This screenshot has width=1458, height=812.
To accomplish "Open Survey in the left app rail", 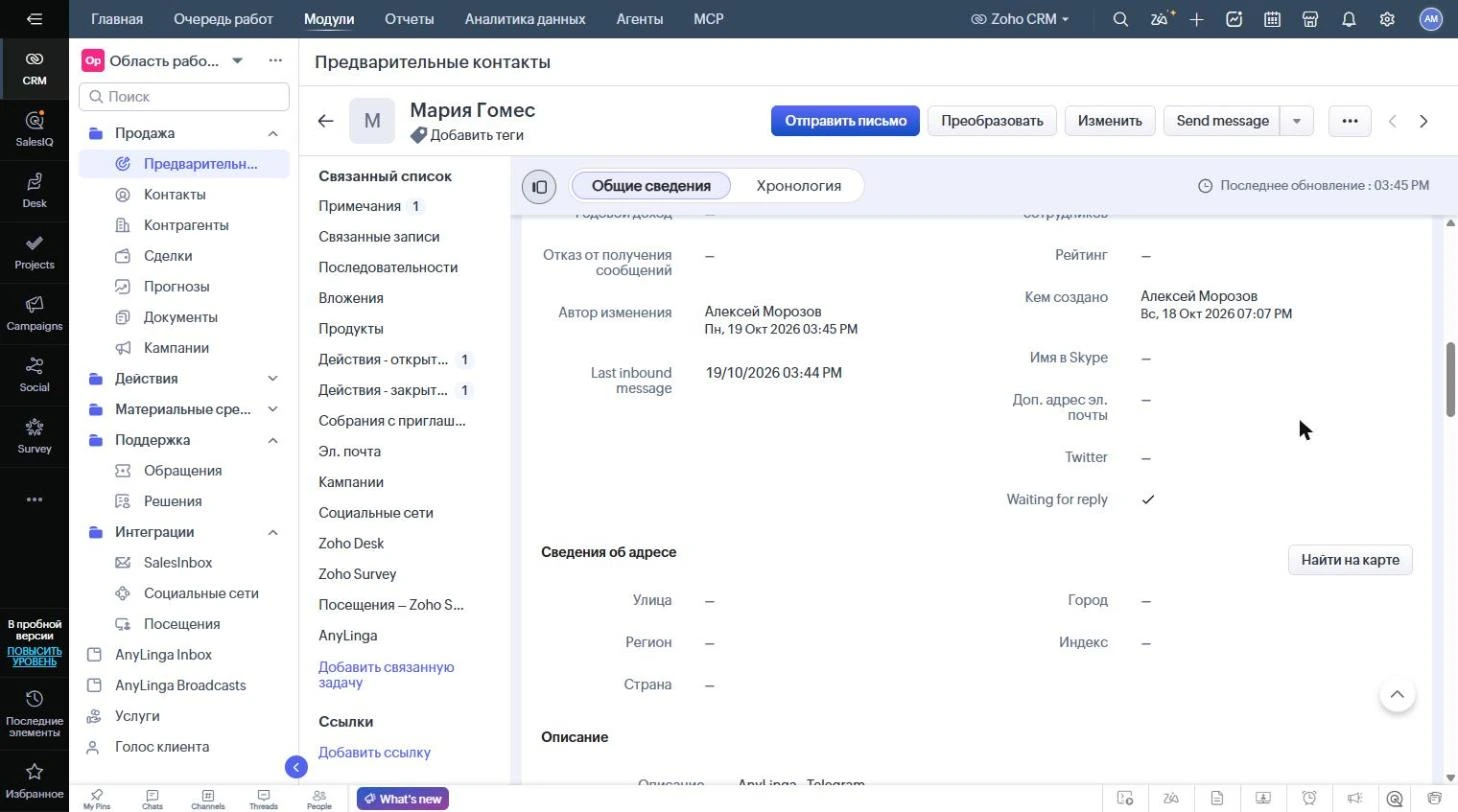I will coord(34,436).
